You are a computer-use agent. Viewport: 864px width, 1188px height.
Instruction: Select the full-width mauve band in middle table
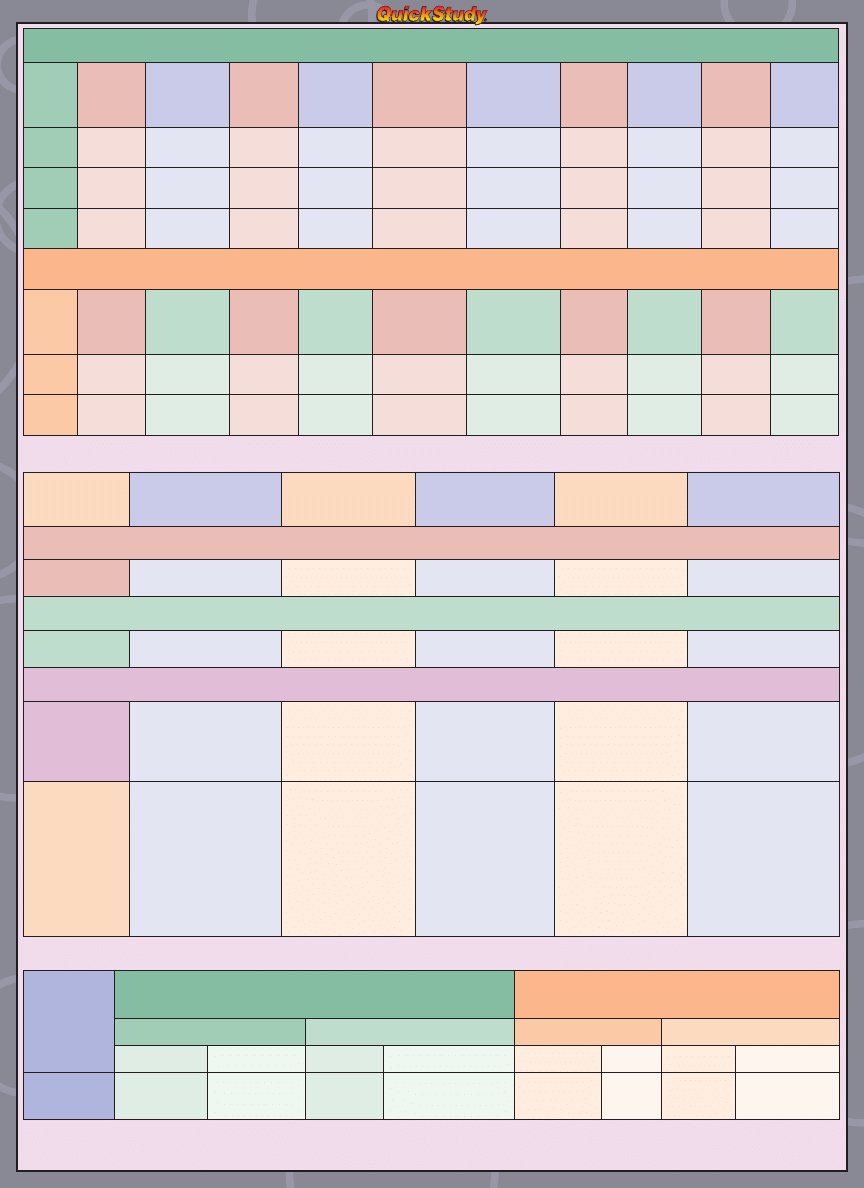pyautogui.click(x=430, y=684)
